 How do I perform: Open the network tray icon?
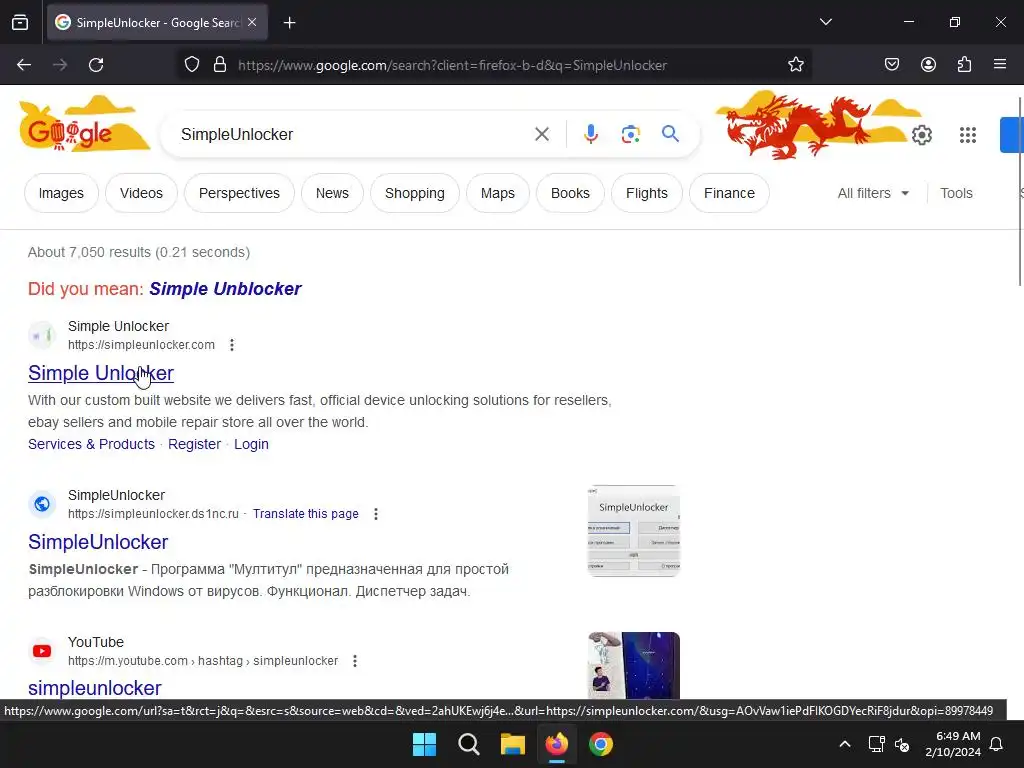876,744
